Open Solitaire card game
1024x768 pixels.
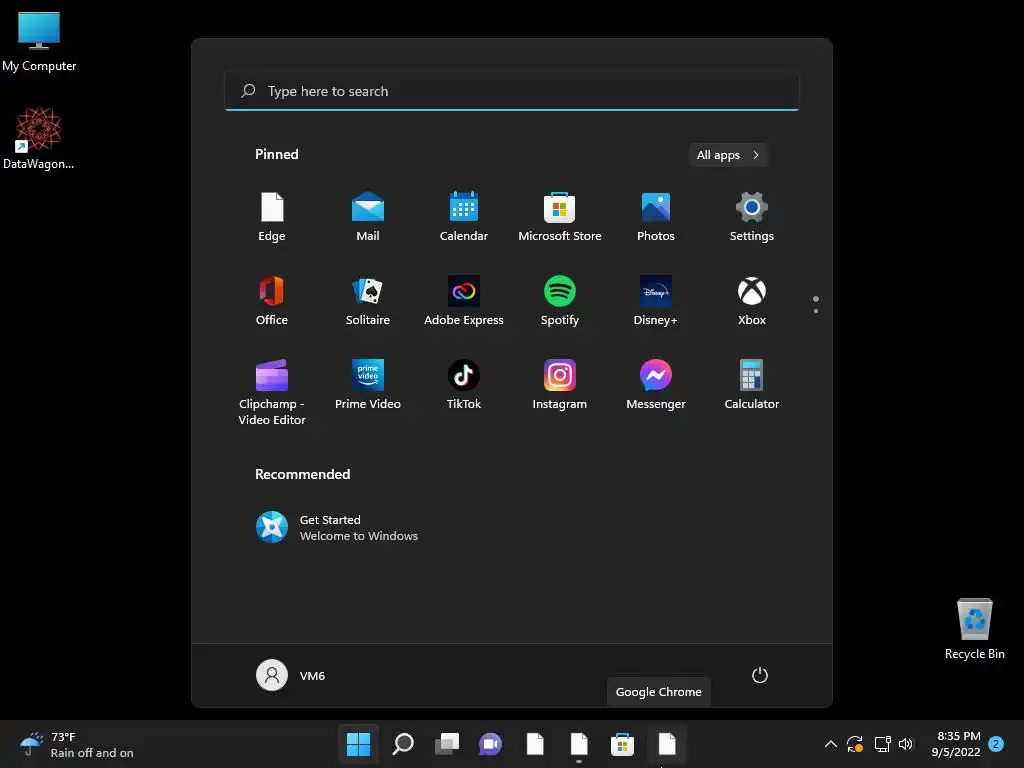pyautogui.click(x=368, y=300)
